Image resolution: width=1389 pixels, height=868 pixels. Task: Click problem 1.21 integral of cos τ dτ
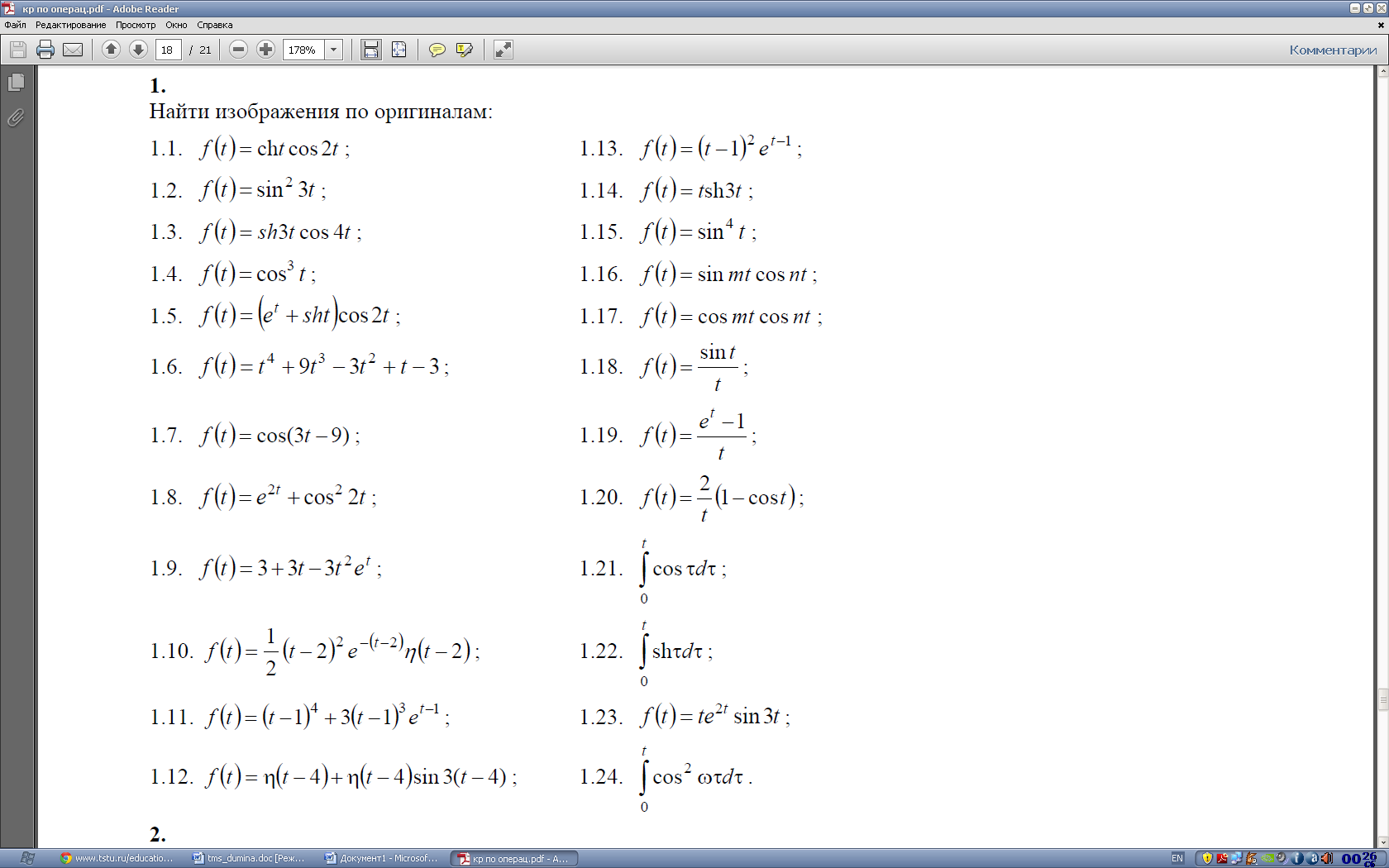click(683, 570)
